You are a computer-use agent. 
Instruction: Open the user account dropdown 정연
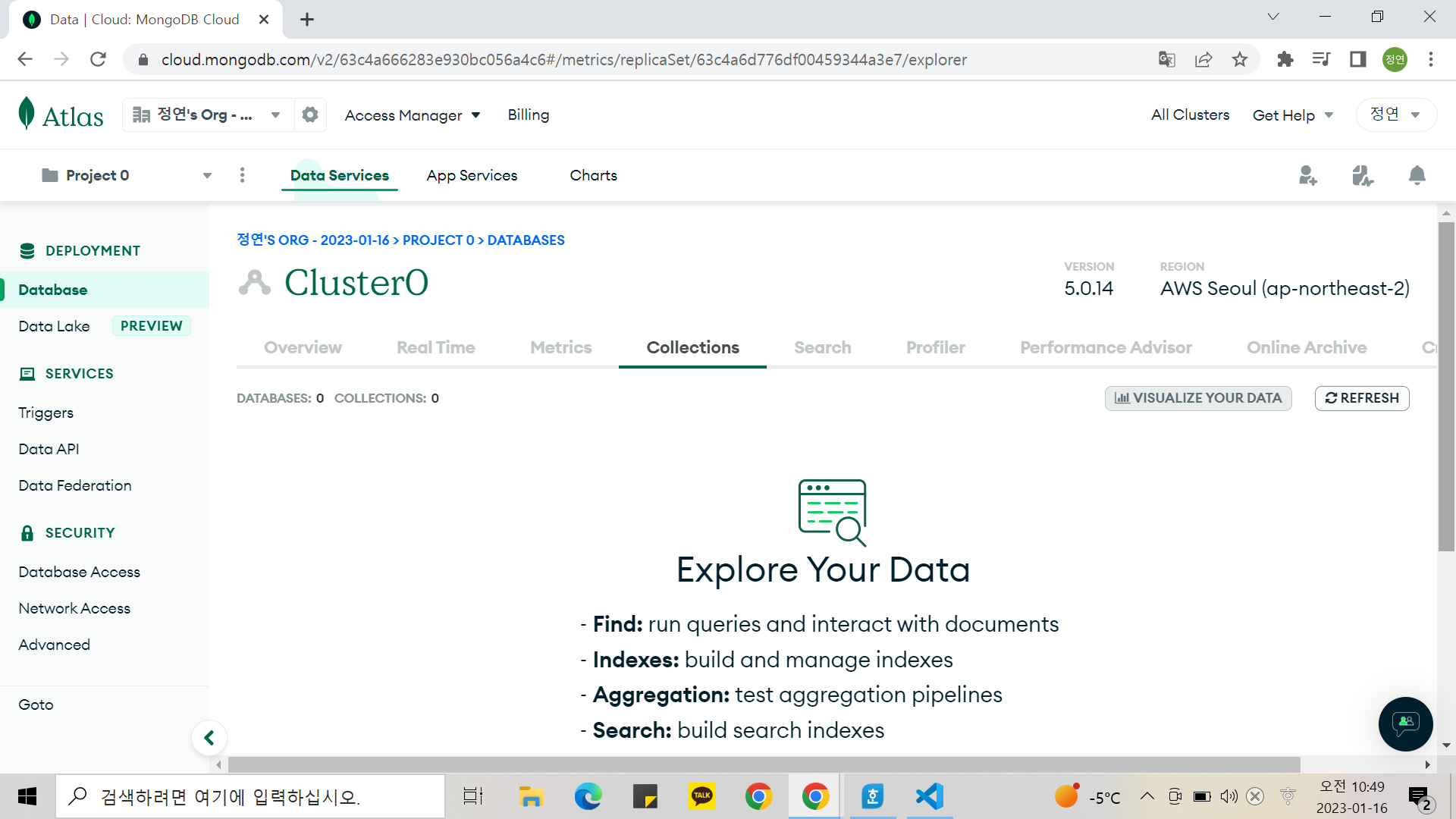click(x=1395, y=115)
